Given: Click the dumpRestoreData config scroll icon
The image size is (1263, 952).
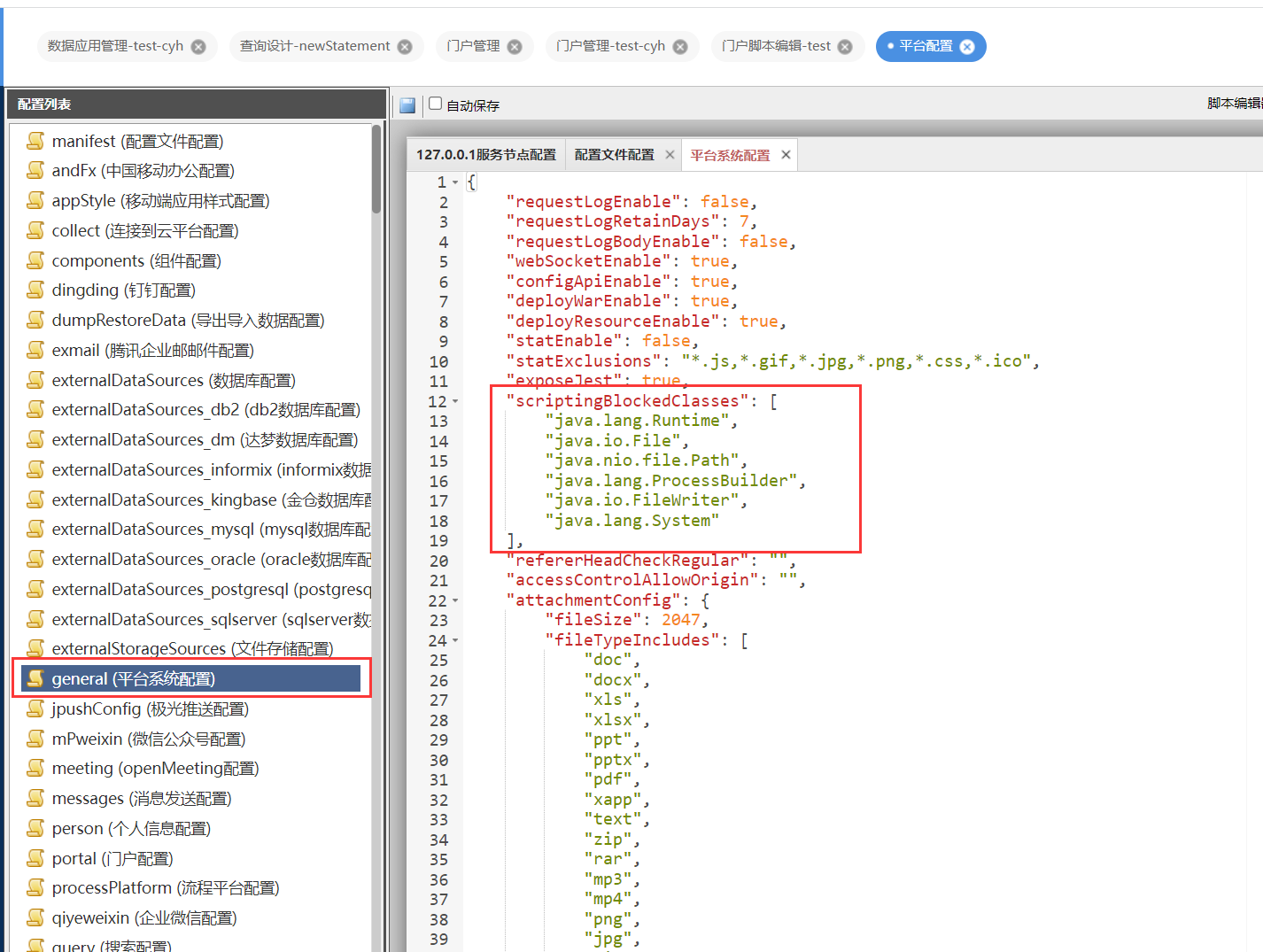Looking at the screenshot, I should (35, 320).
